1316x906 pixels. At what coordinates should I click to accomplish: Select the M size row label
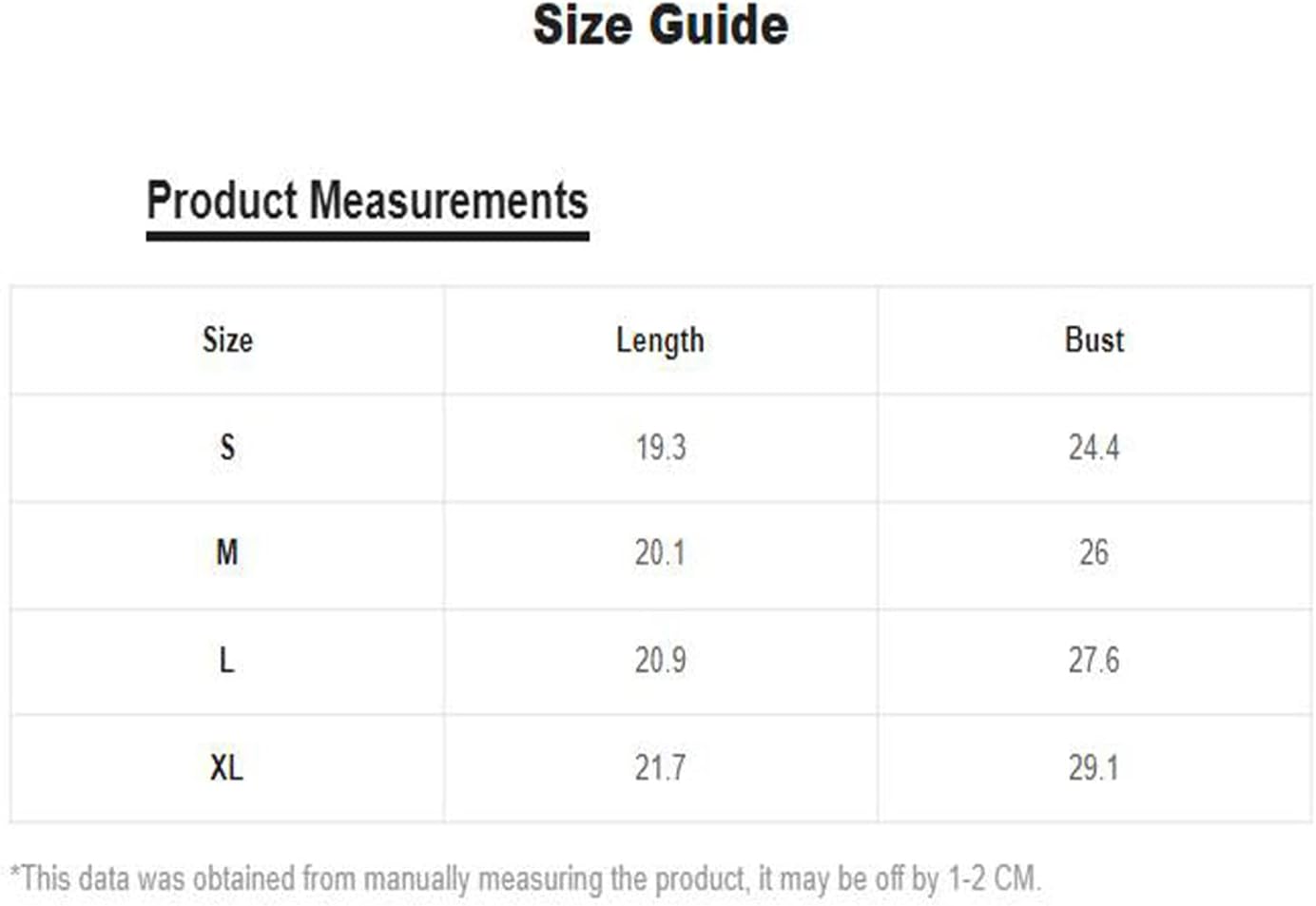227,552
